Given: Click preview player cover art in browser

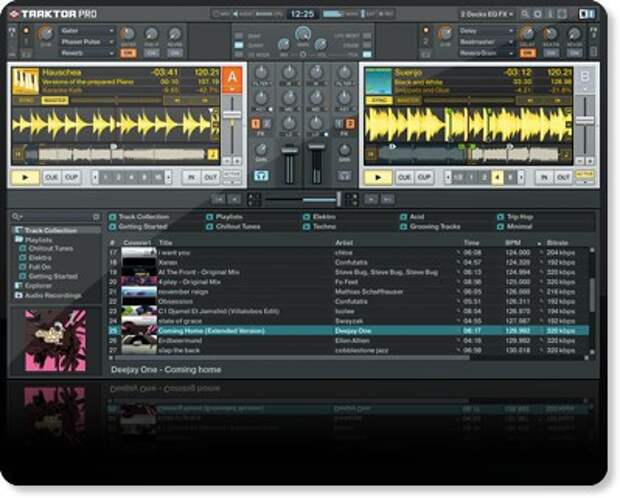Looking at the screenshot, I should pyautogui.click(x=55, y=341).
